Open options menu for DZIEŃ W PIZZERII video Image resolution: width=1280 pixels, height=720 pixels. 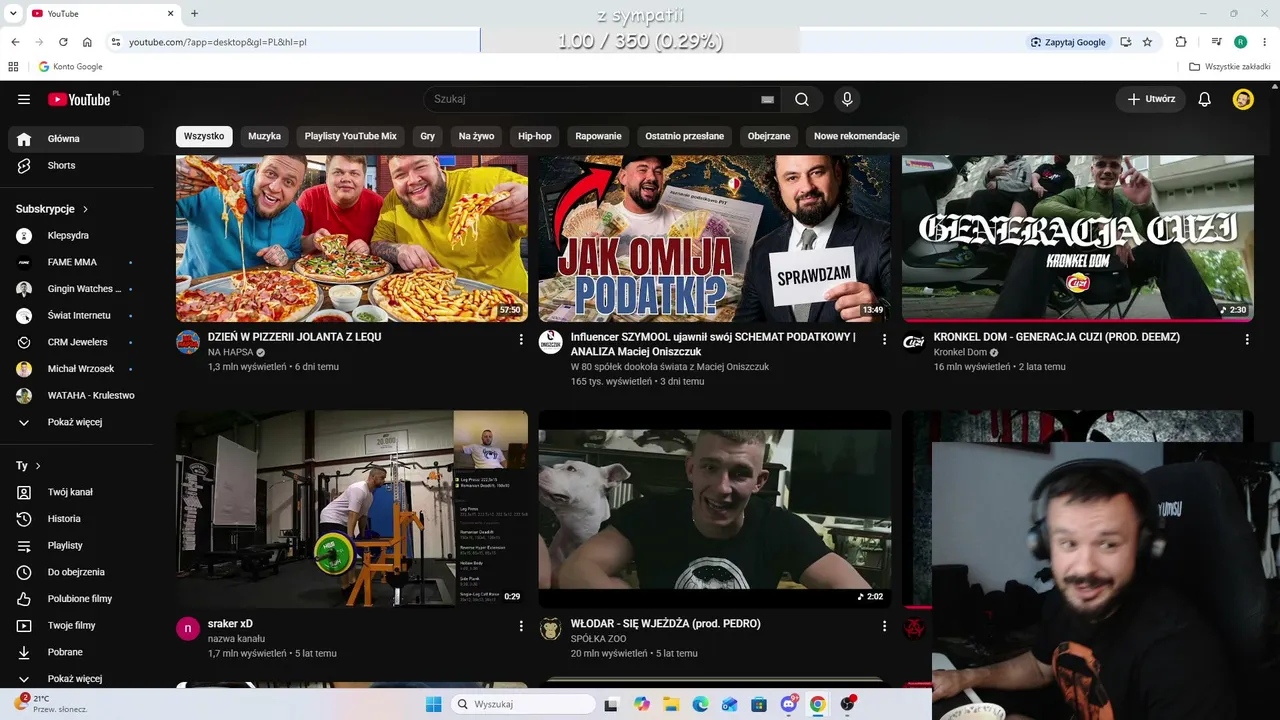click(521, 340)
